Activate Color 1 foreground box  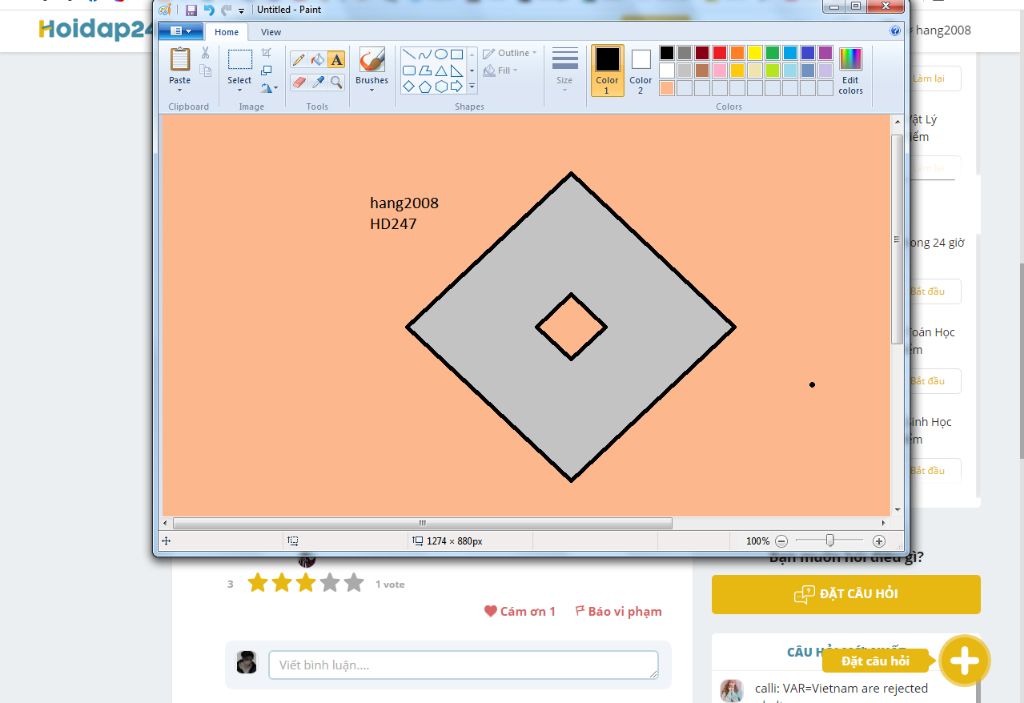click(607, 71)
